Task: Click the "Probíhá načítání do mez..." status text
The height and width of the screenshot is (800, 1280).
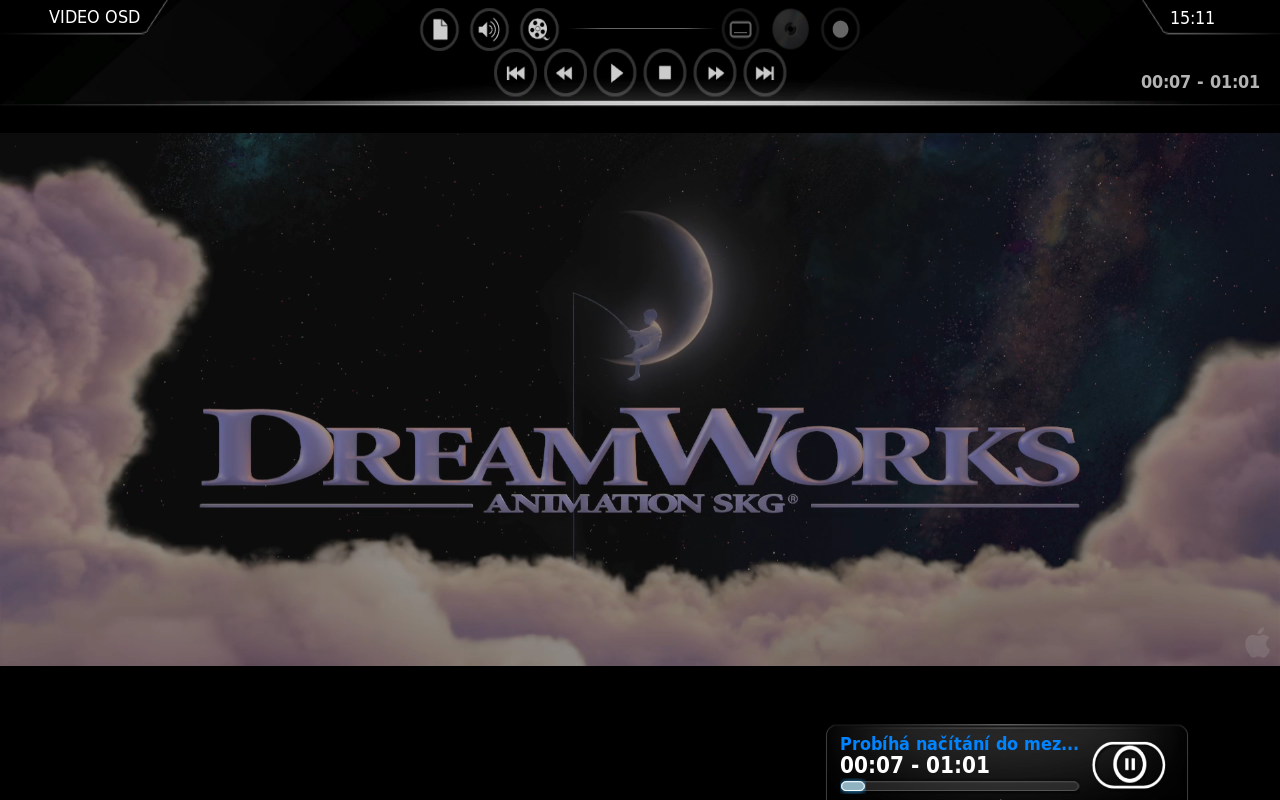Action: click(959, 744)
